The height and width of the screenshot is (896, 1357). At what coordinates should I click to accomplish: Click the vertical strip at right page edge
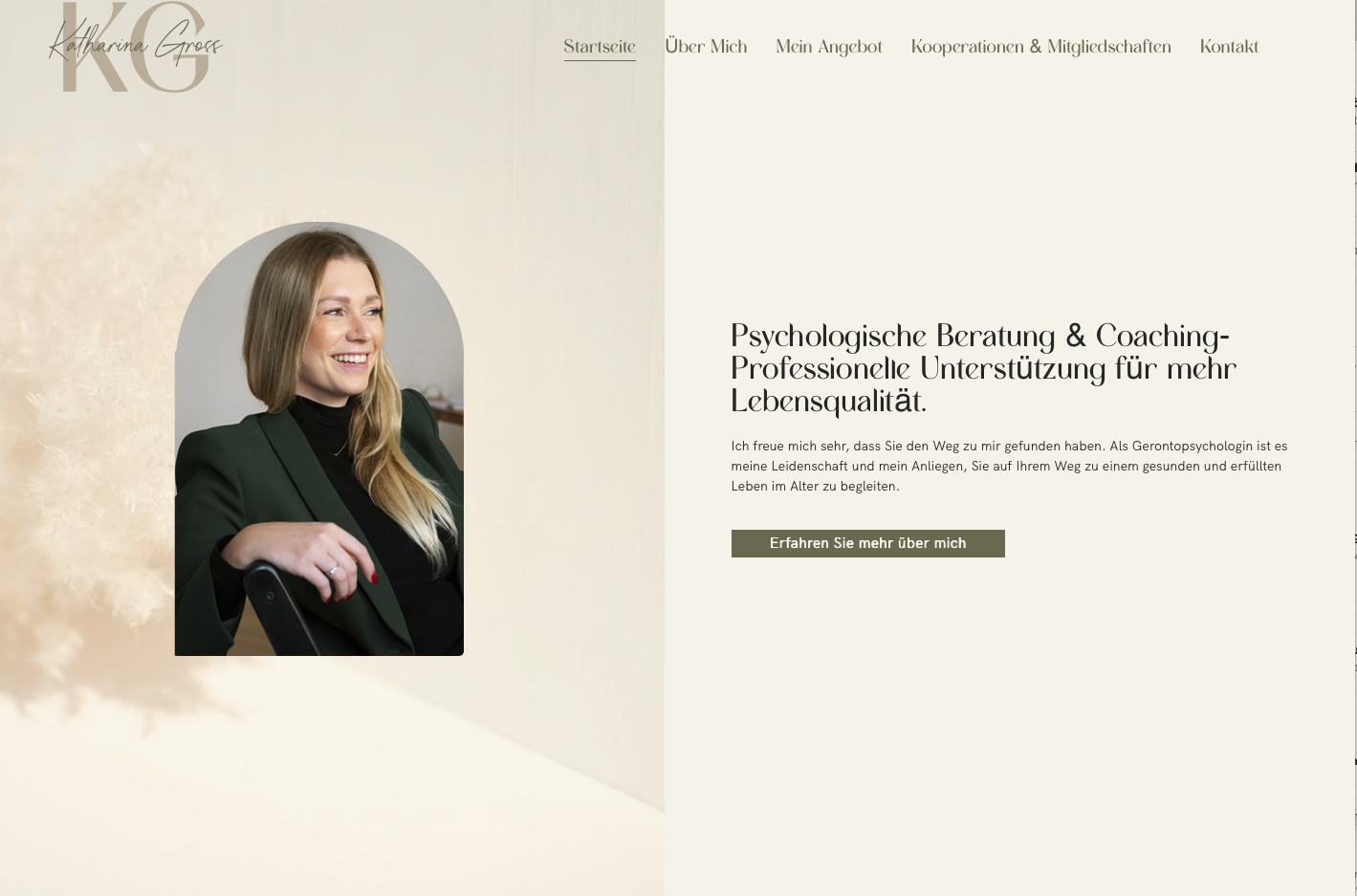(x=1355, y=448)
